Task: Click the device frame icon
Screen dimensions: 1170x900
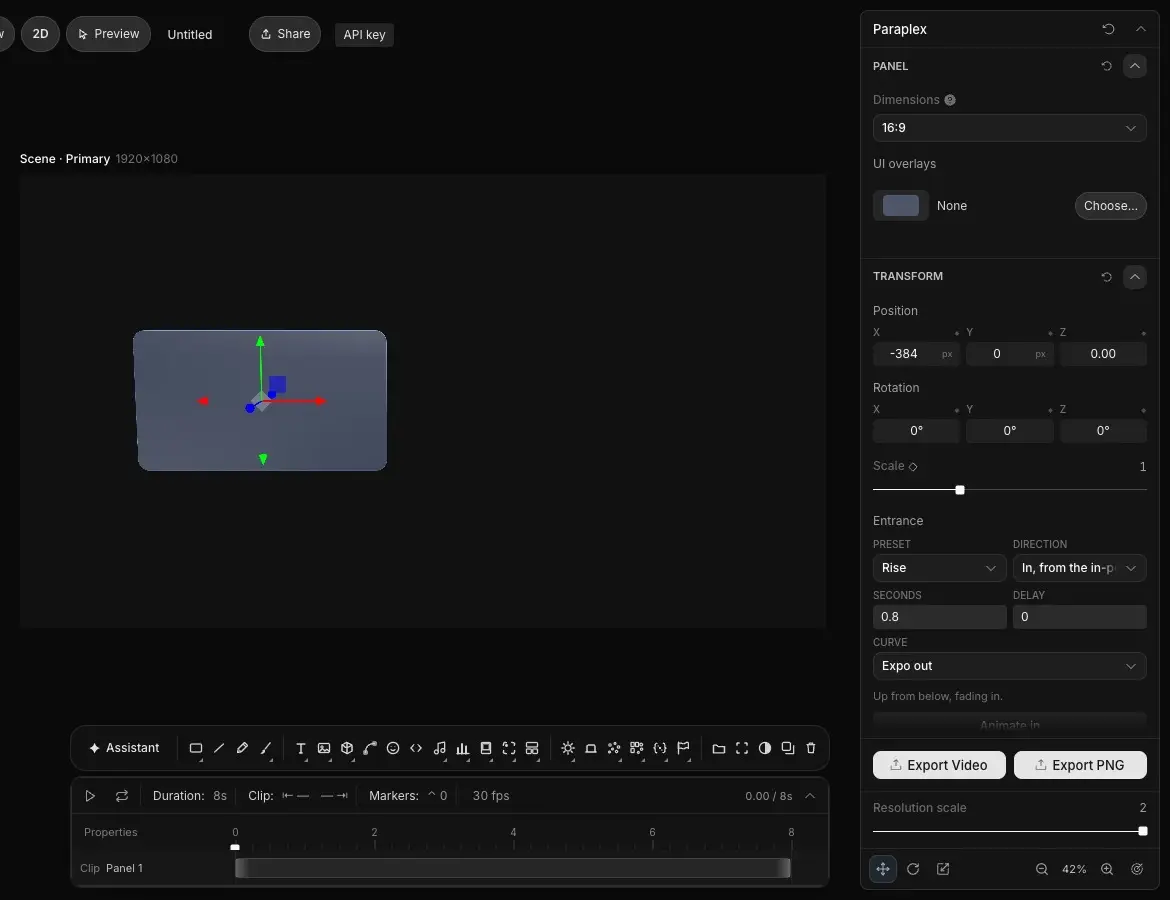Action: click(x=486, y=748)
